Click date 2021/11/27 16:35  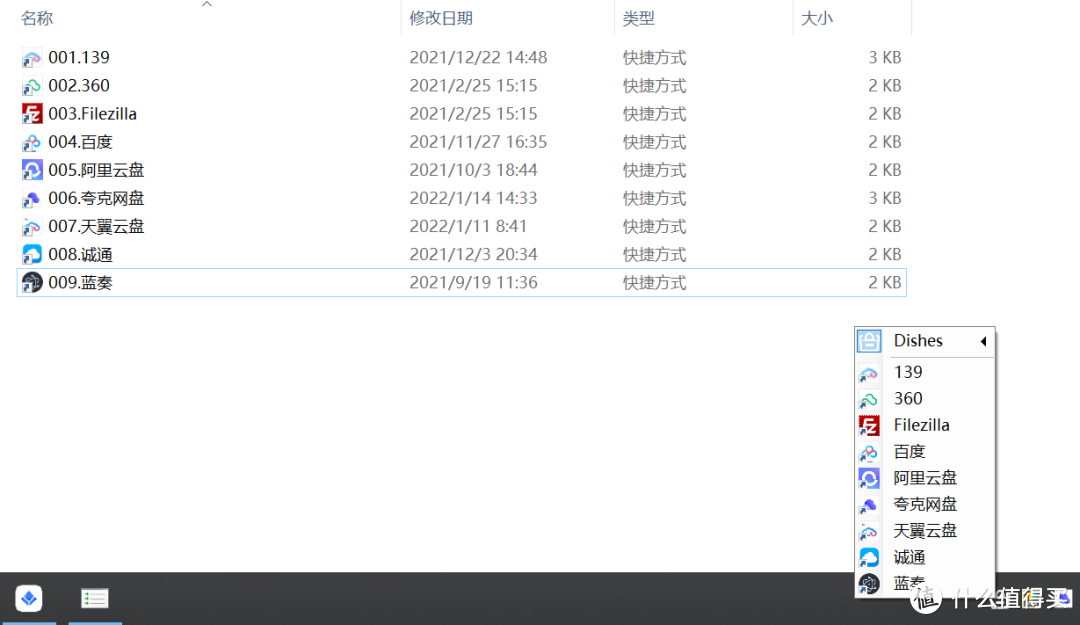pyautogui.click(x=478, y=142)
